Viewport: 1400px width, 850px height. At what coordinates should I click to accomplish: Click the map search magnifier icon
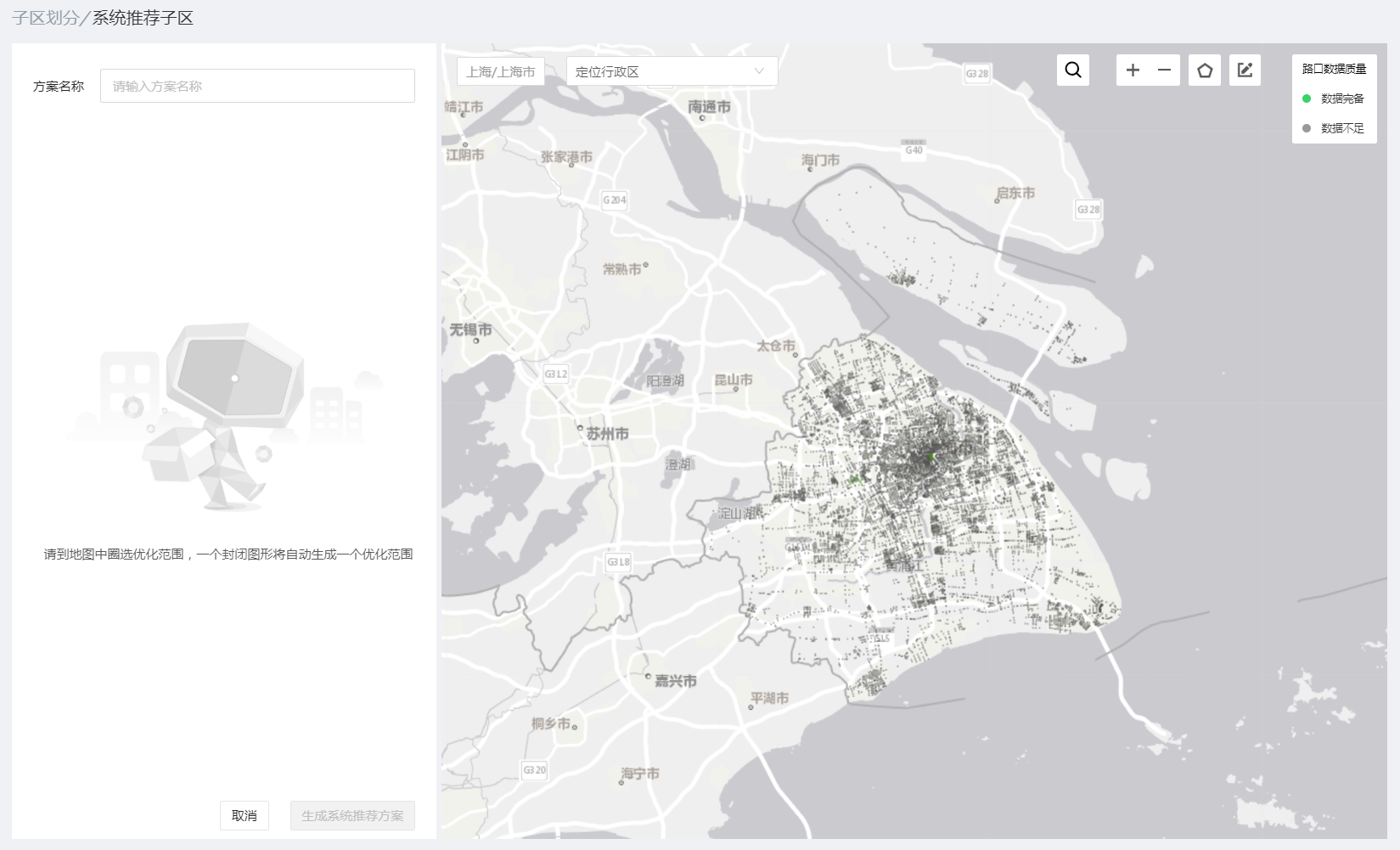(x=1073, y=70)
